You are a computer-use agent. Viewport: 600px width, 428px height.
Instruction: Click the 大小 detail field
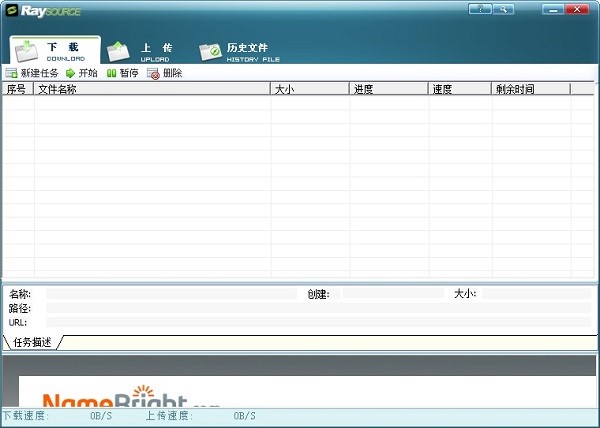click(x=536, y=293)
